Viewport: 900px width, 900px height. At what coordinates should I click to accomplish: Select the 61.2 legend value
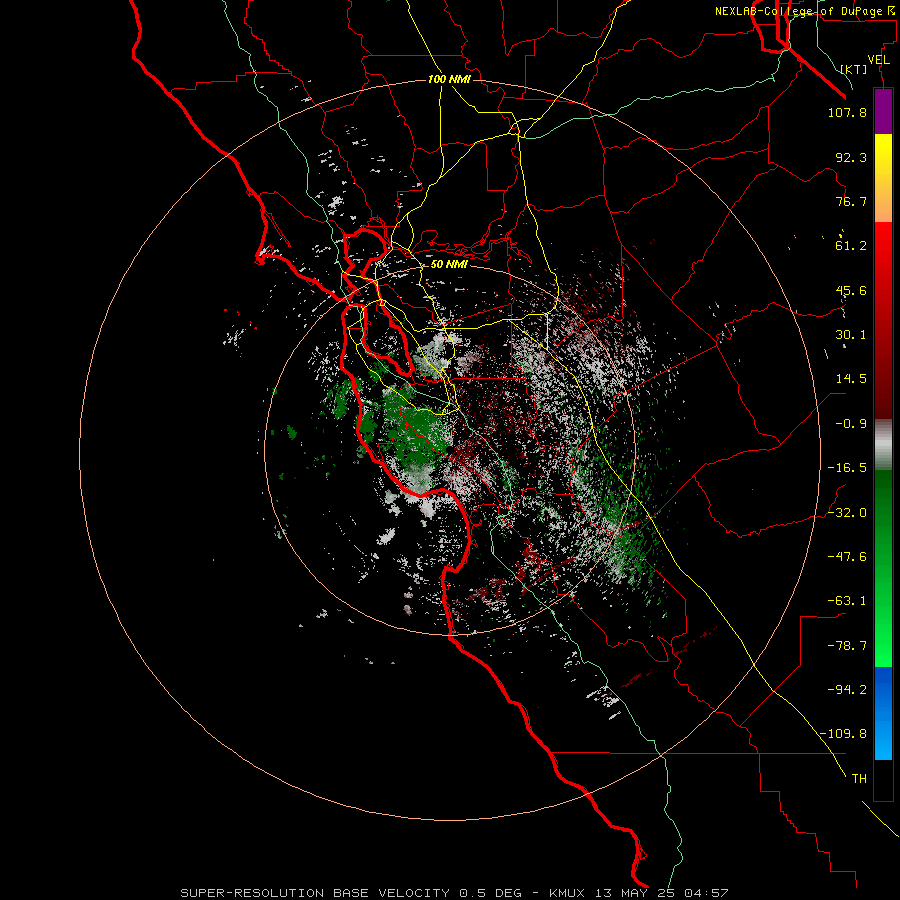point(851,246)
